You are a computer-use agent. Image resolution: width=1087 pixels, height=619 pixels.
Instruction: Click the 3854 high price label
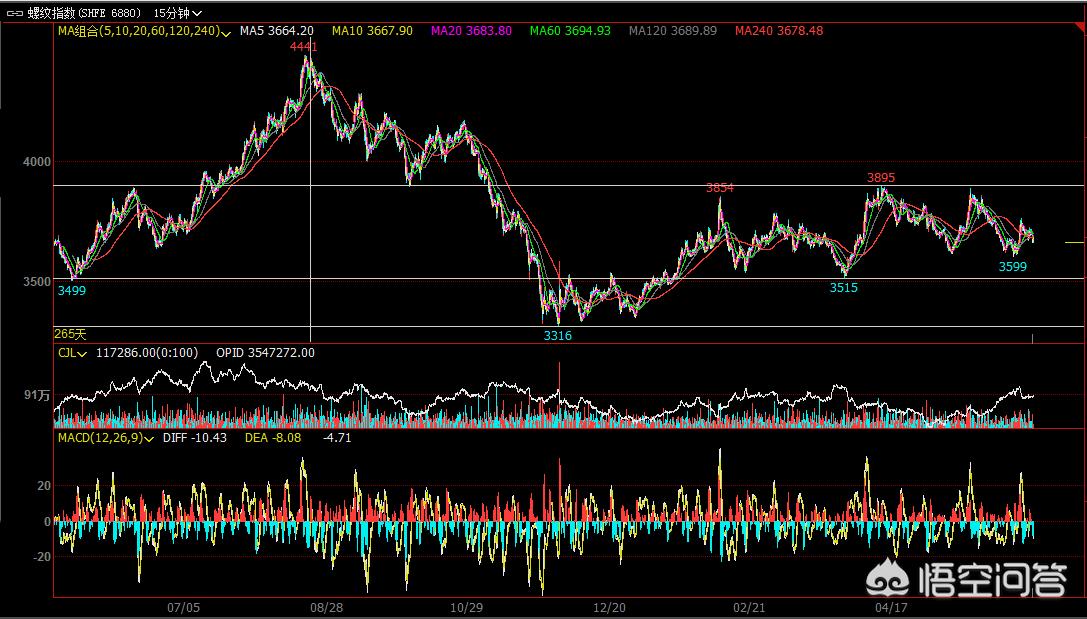tap(720, 188)
